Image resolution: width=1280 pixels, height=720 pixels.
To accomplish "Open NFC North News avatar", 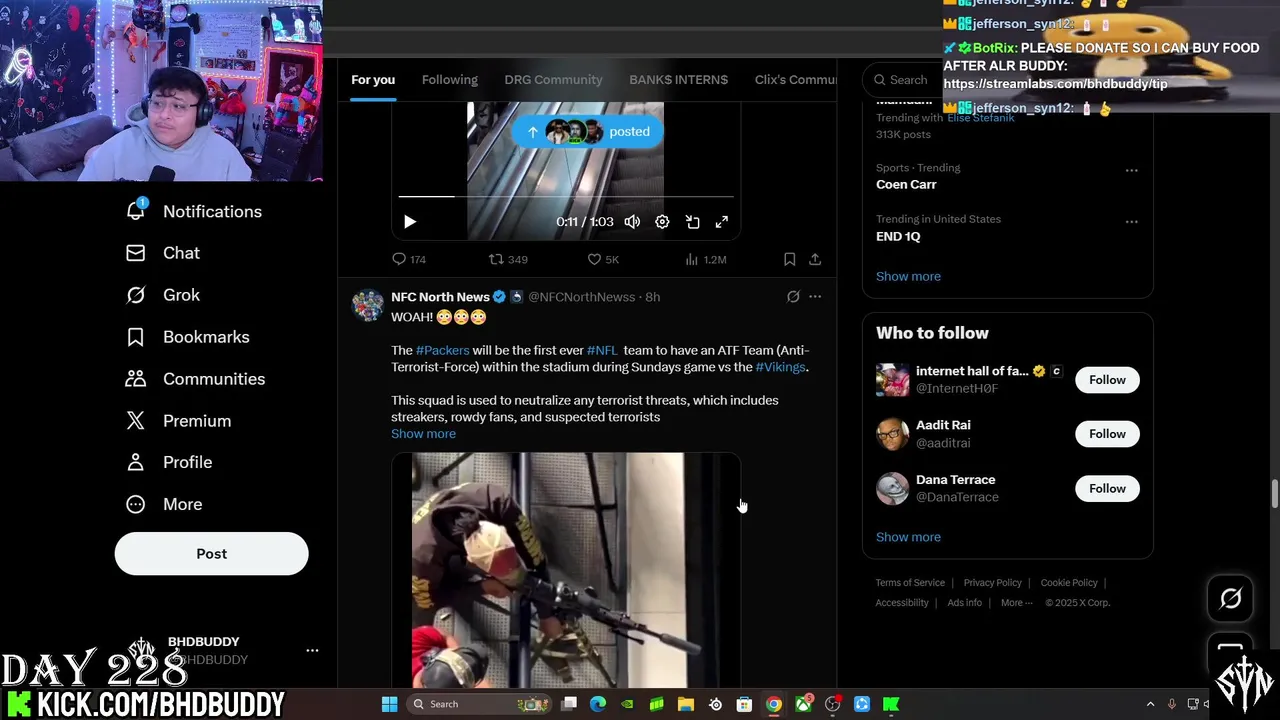I will point(368,305).
